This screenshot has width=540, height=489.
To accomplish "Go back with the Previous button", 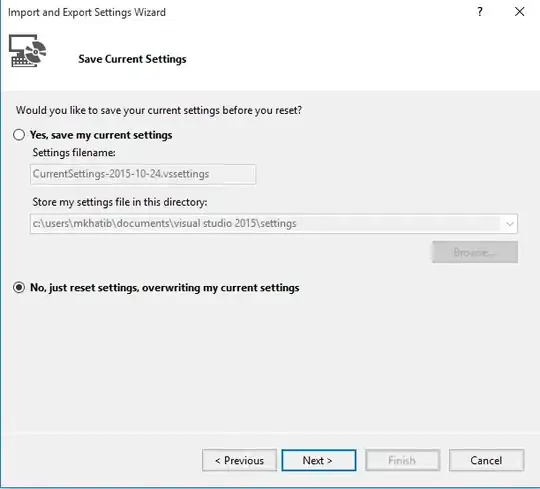I will pos(239,460).
